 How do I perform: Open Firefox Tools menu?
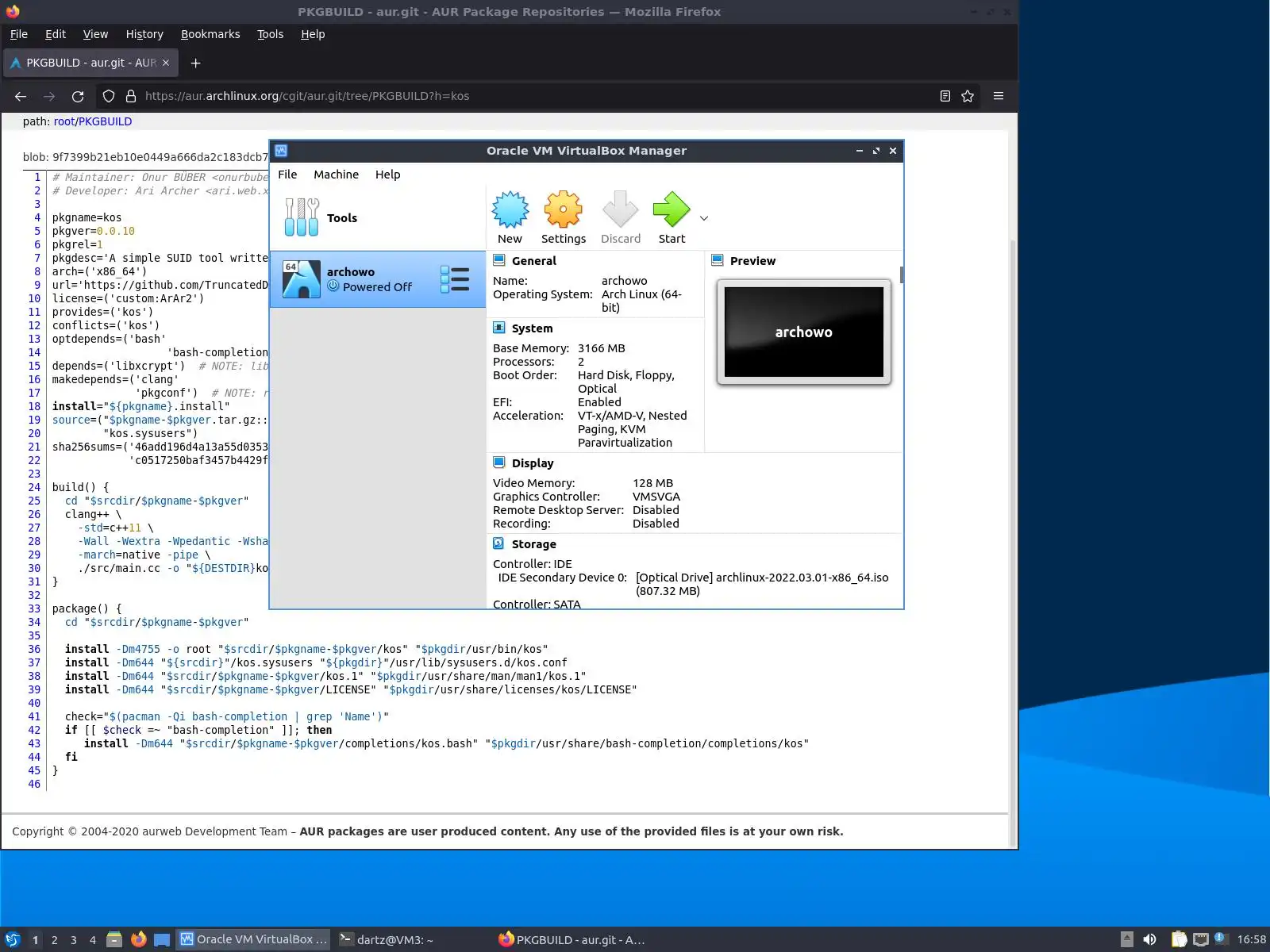click(x=270, y=34)
